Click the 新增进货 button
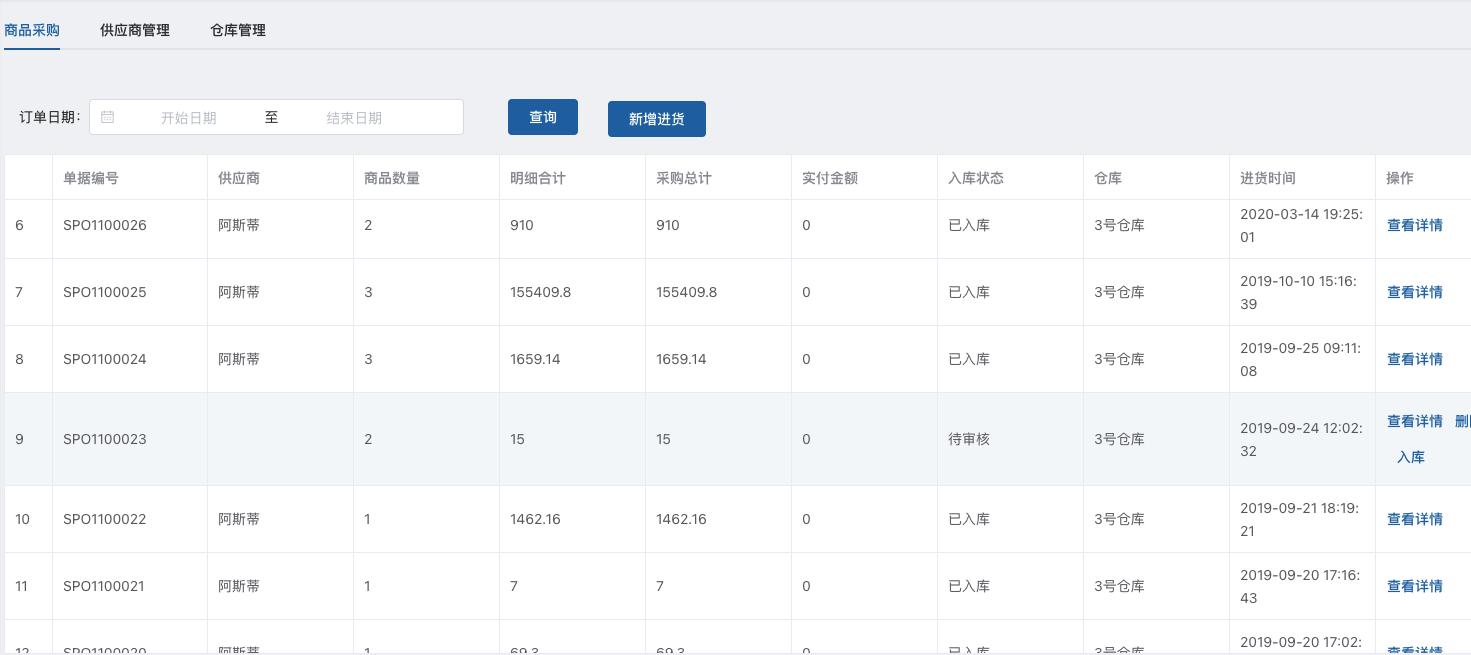This screenshot has height=655, width=1471. click(656, 119)
